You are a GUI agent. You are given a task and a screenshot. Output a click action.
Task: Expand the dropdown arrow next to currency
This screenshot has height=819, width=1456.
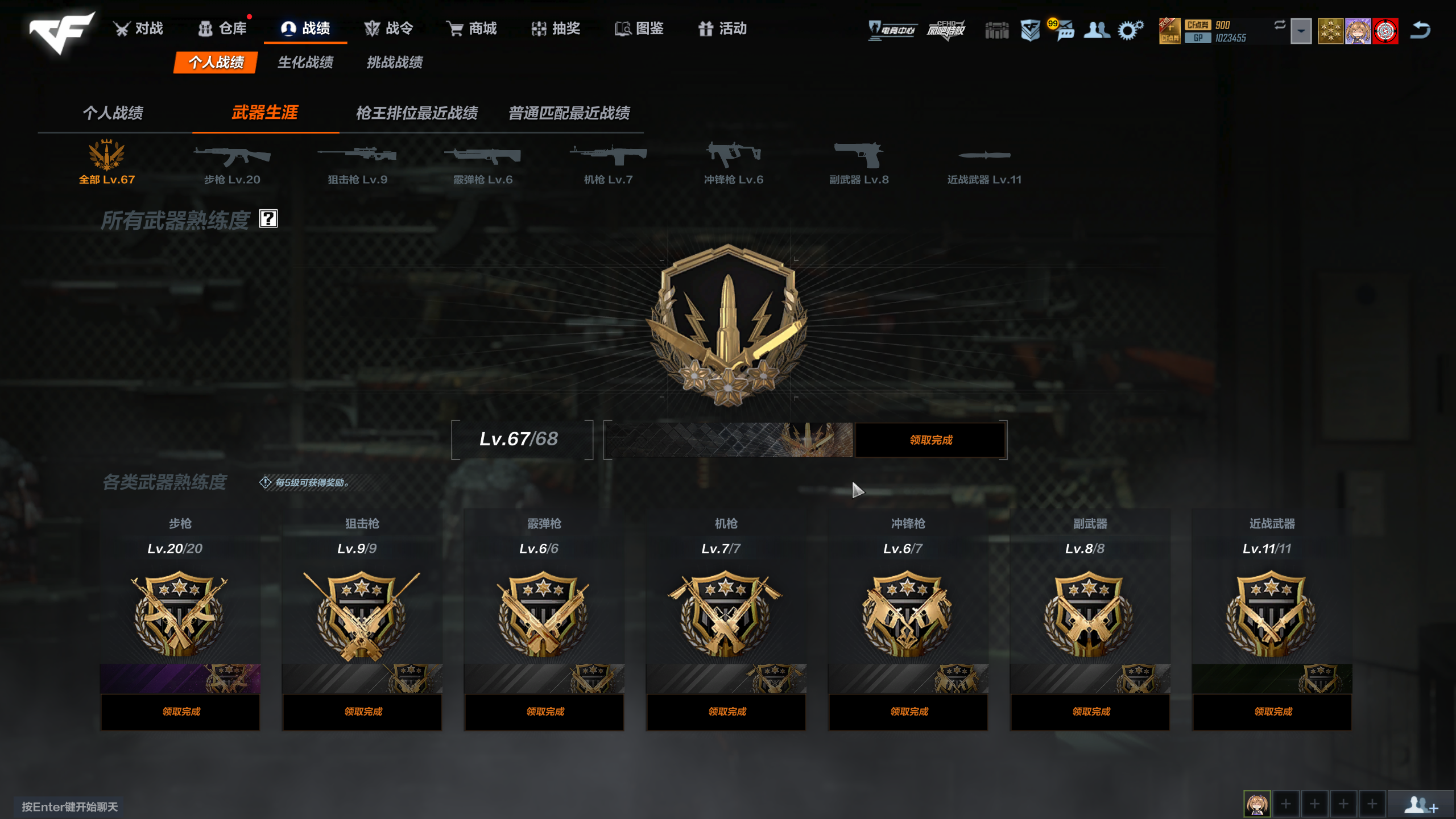1301,31
